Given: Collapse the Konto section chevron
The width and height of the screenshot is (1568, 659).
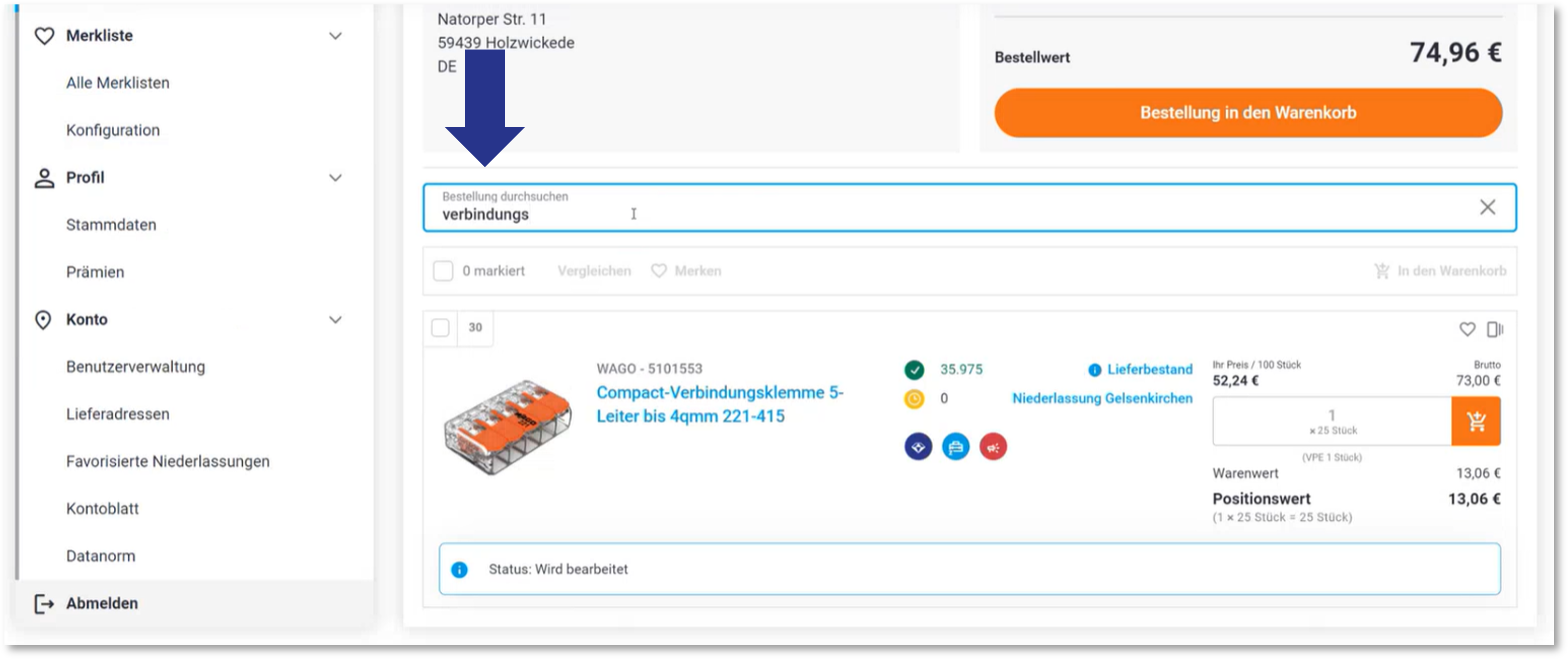Looking at the screenshot, I should 335,320.
